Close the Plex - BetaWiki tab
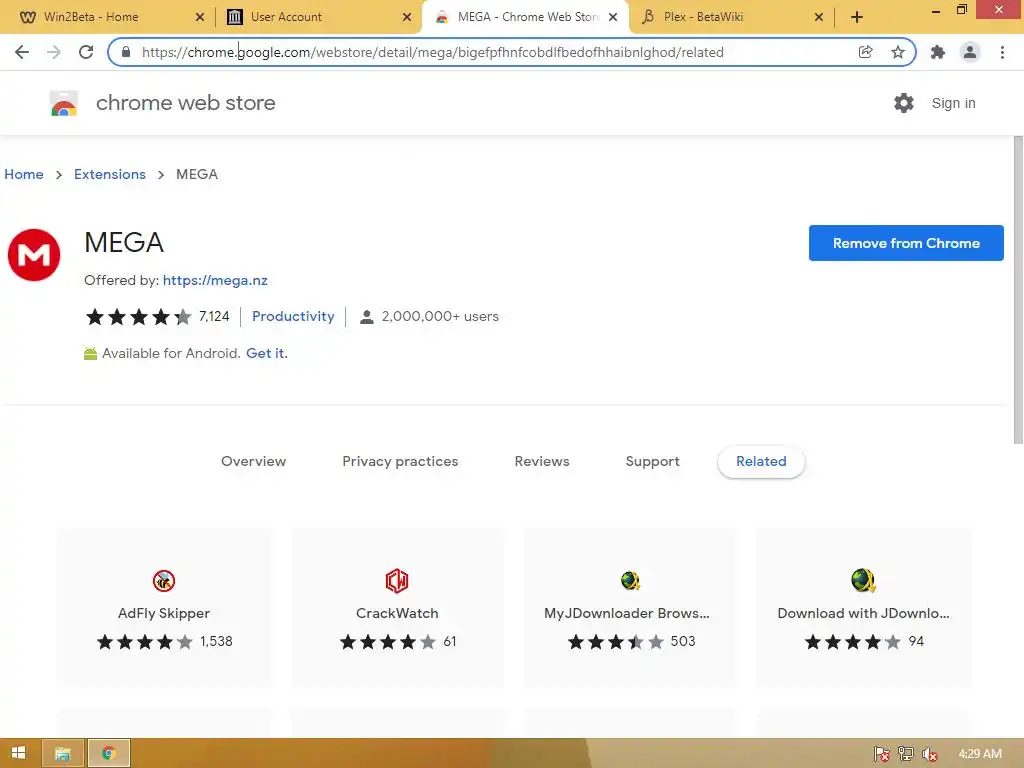The image size is (1024, 768). point(819,17)
